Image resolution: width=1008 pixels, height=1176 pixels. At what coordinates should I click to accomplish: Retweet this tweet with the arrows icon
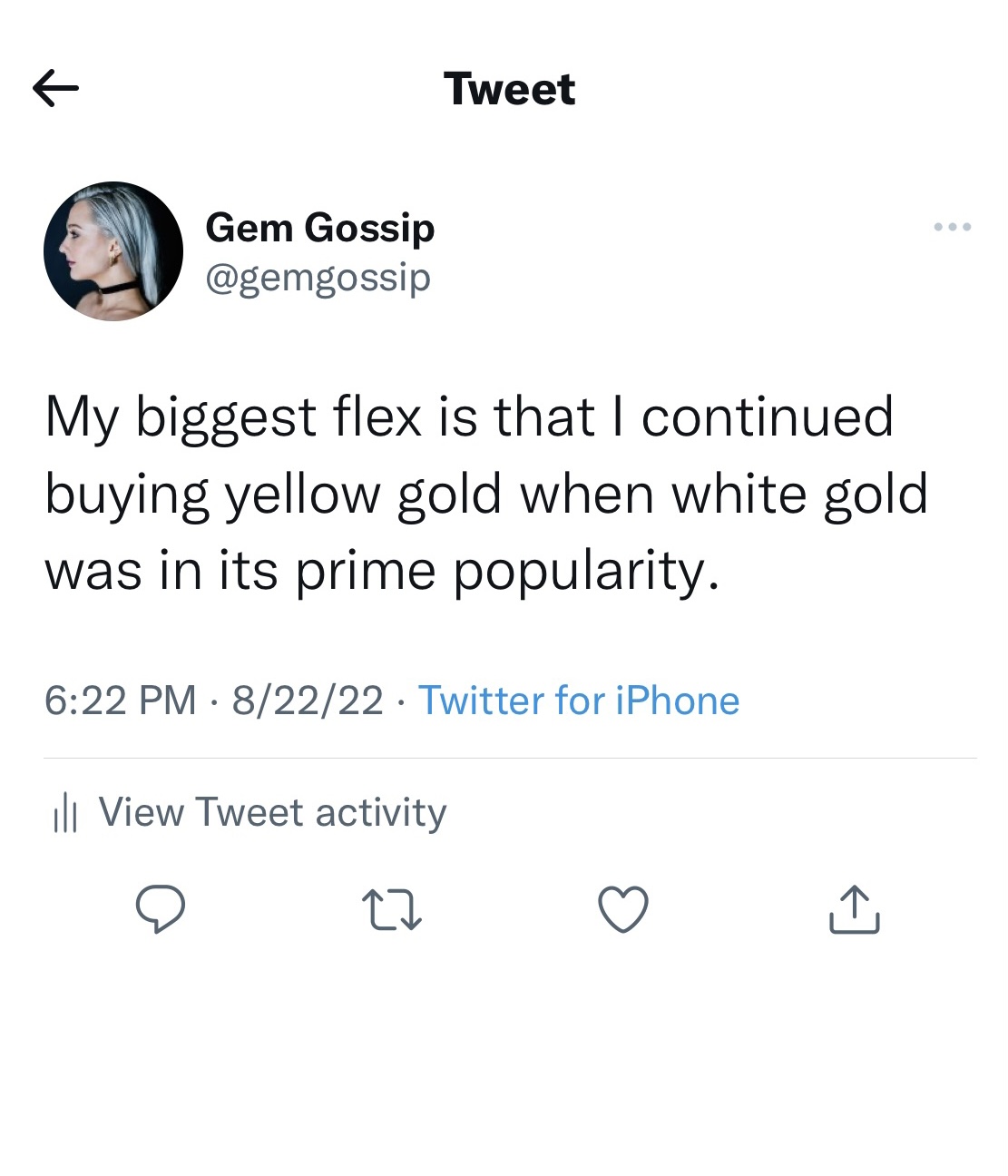click(392, 910)
